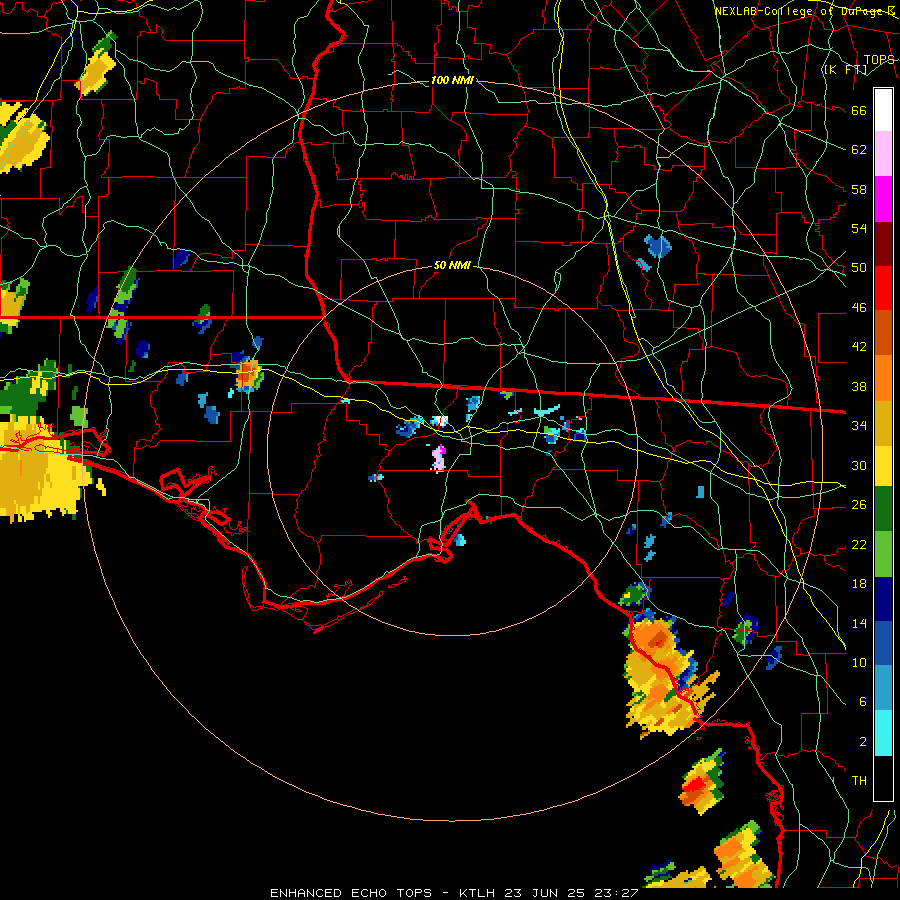This screenshot has height=900, width=900.
Task: Click the legend value 62
Action: point(859,150)
